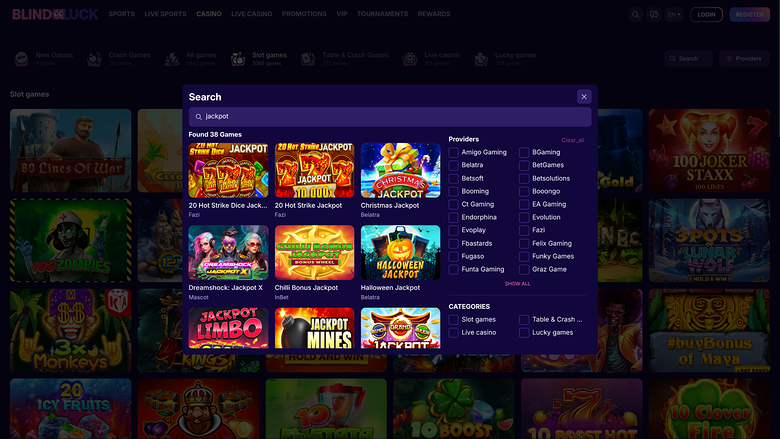Image resolution: width=780 pixels, height=439 pixels.
Task: Open the REWARDS menu item
Action: click(434, 14)
